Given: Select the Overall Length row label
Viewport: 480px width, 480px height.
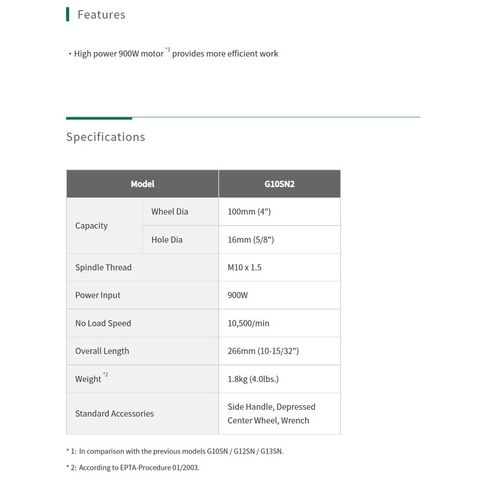Looking at the screenshot, I should [x=102, y=351].
